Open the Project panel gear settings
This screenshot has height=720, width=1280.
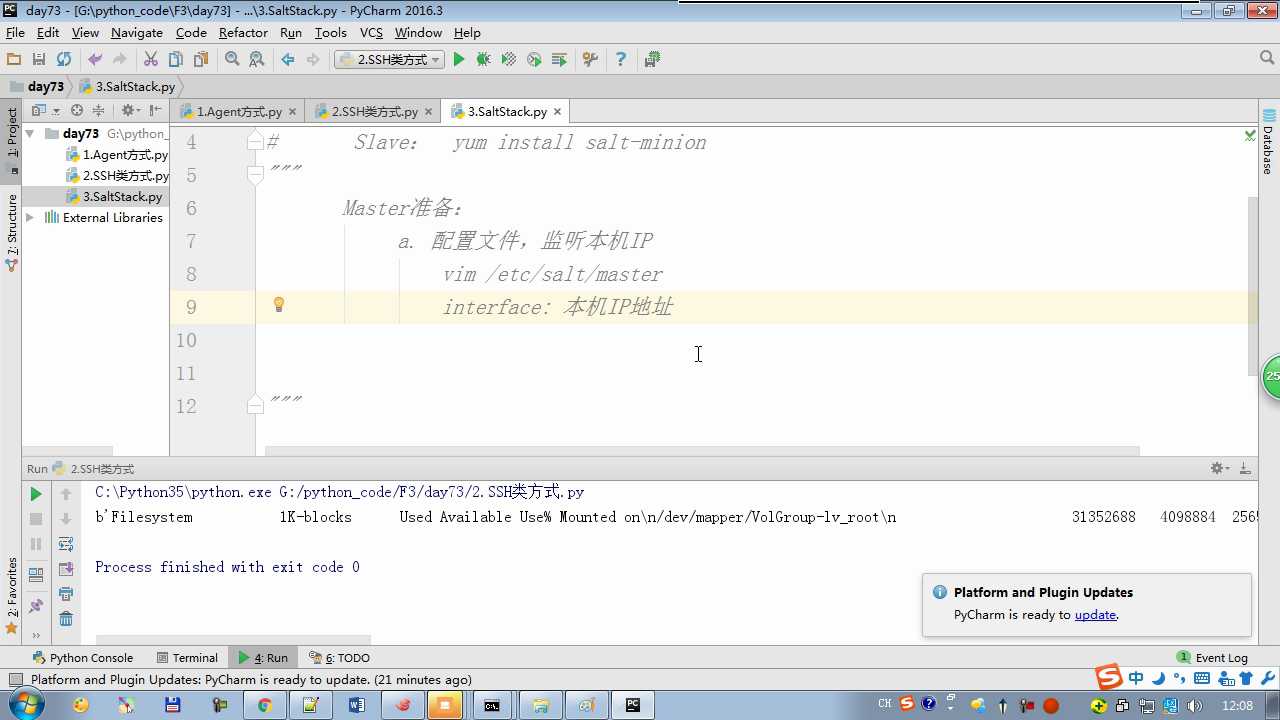pos(130,111)
